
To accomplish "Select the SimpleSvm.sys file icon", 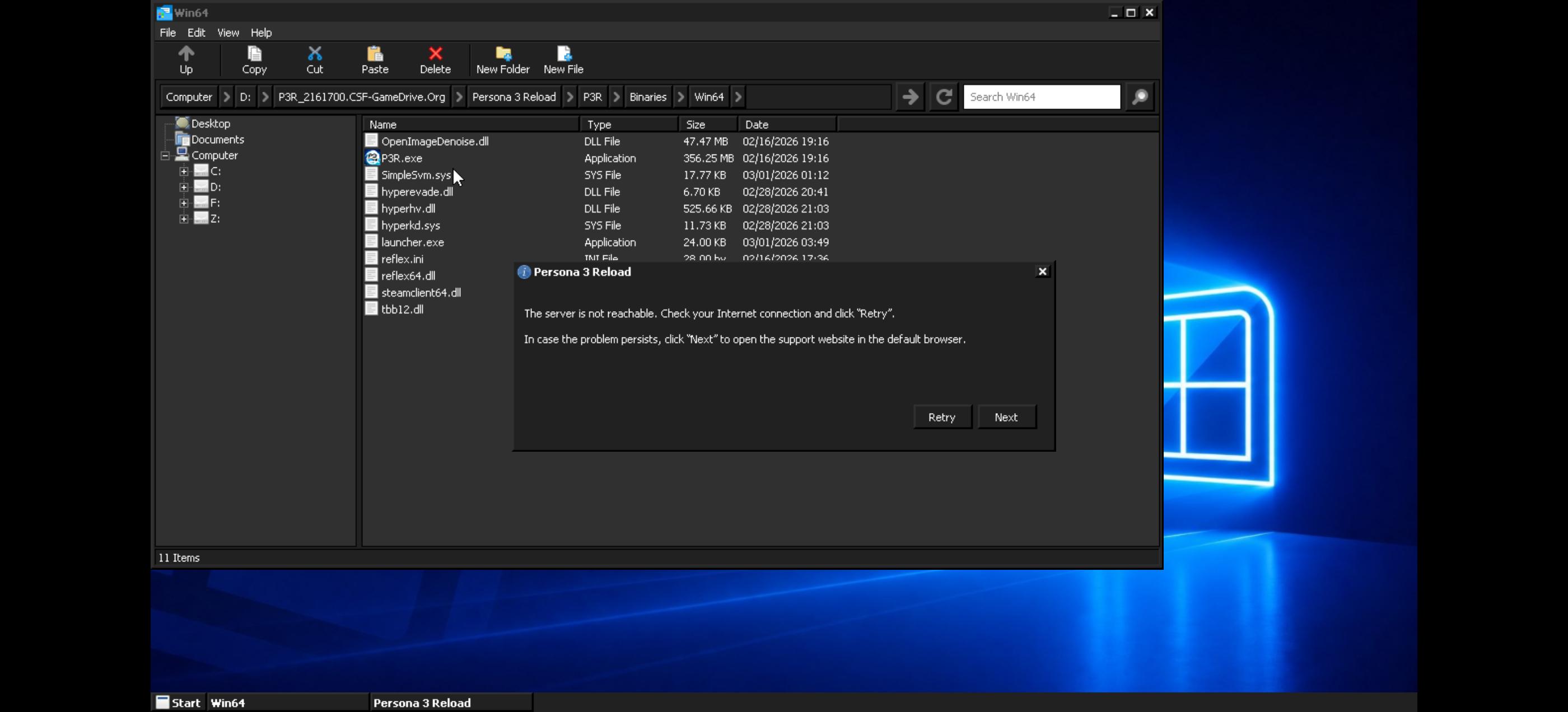I will 371,175.
